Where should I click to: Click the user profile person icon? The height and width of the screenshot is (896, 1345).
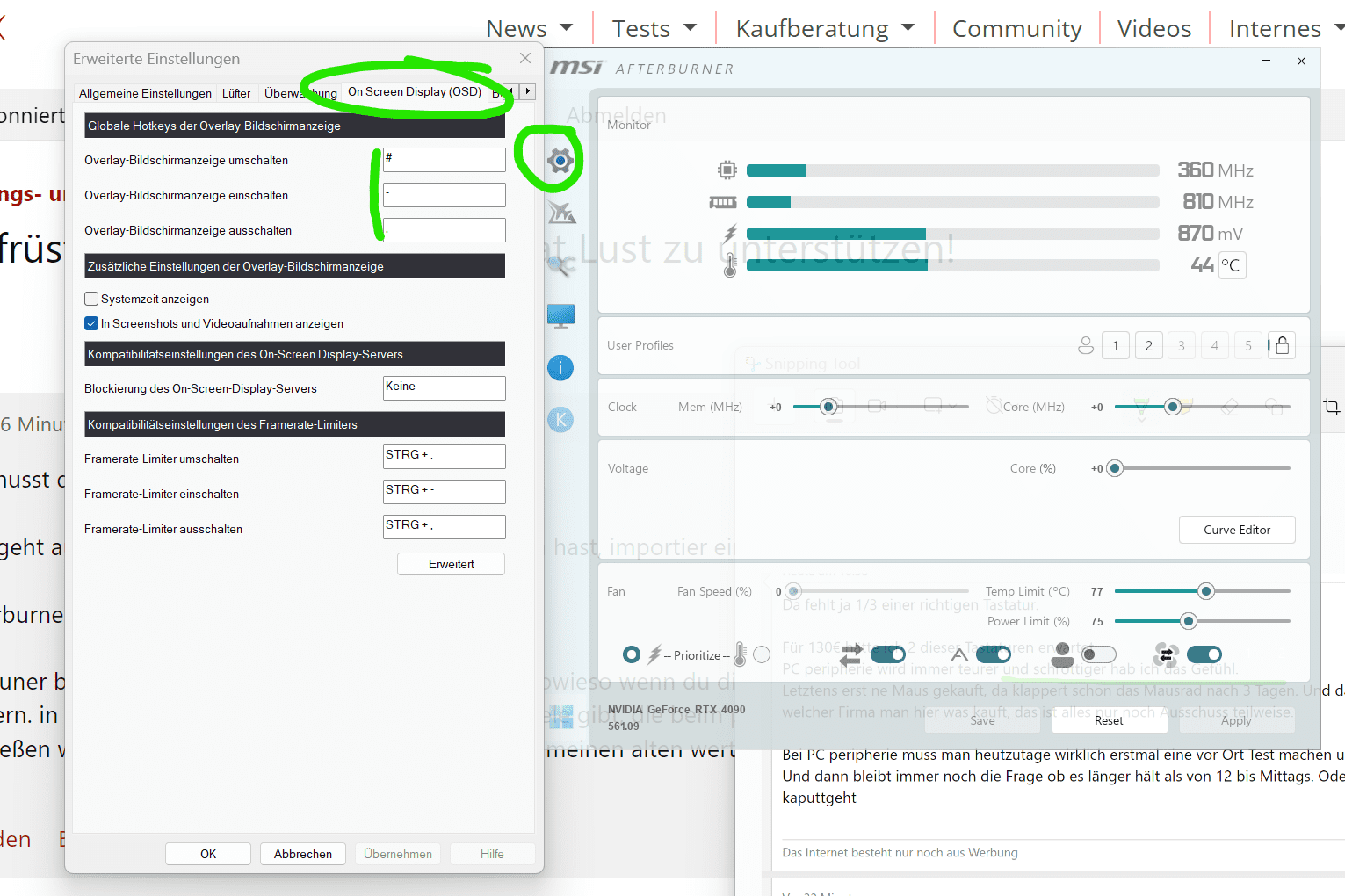(x=1086, y=345)
